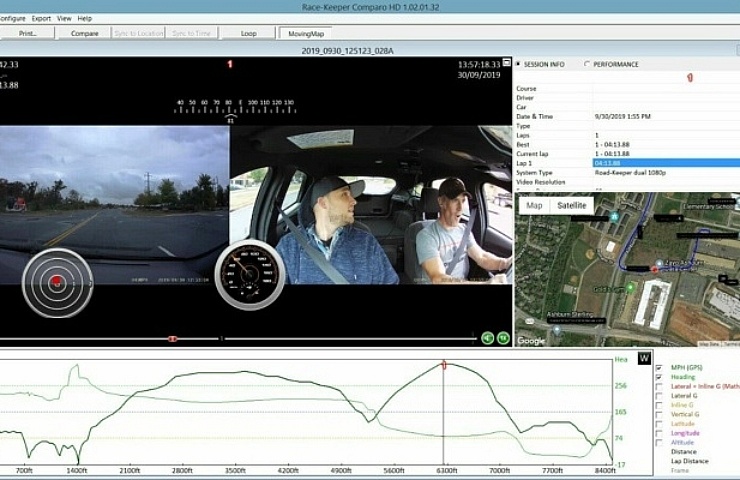Click the red lap marker 1 above the video

coord(230,64)
